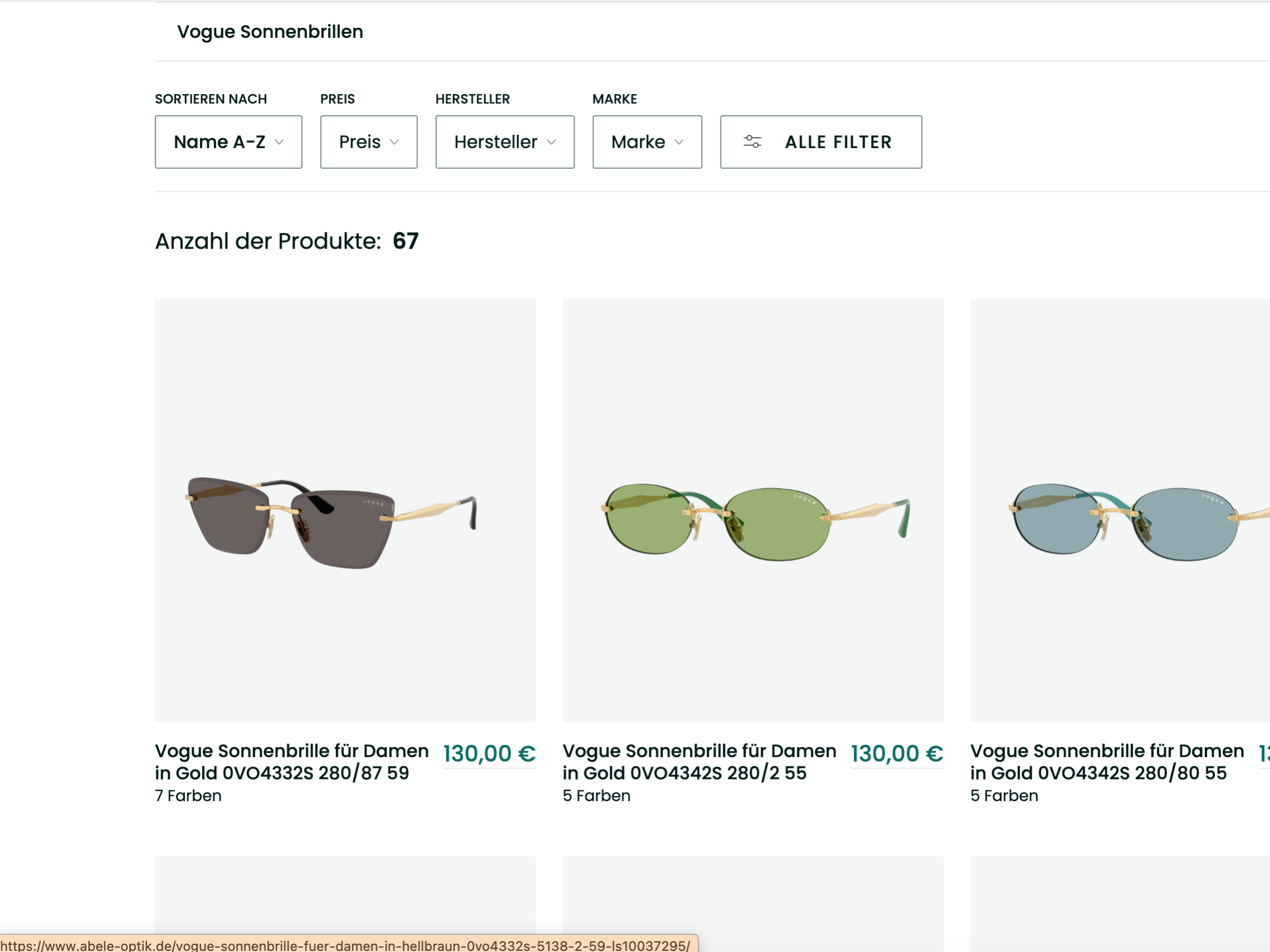Click the '7 Farben' color count
This screenshot has width=1270, height=952.
click(188, 795)
